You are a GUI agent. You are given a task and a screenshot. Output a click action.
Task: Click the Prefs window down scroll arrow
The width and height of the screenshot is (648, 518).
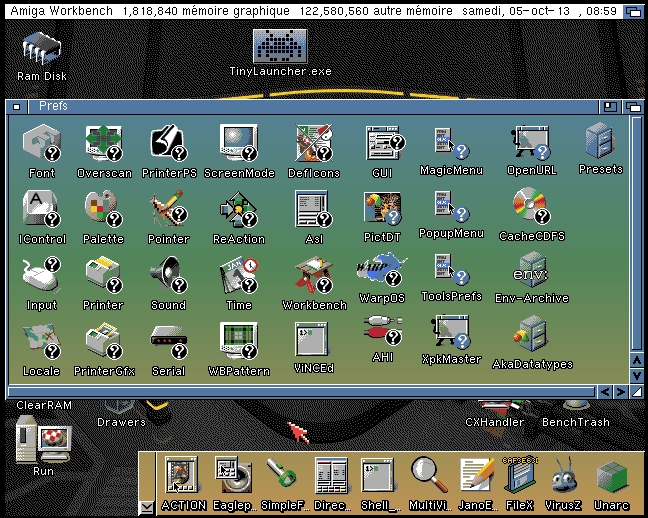pos(637,375)
